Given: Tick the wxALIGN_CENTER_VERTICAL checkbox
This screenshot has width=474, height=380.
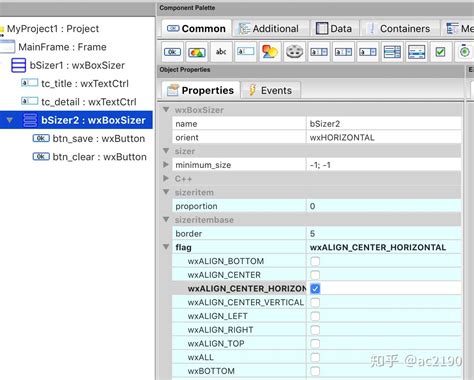Looking at the screenshot, I should tap(315, 302).
